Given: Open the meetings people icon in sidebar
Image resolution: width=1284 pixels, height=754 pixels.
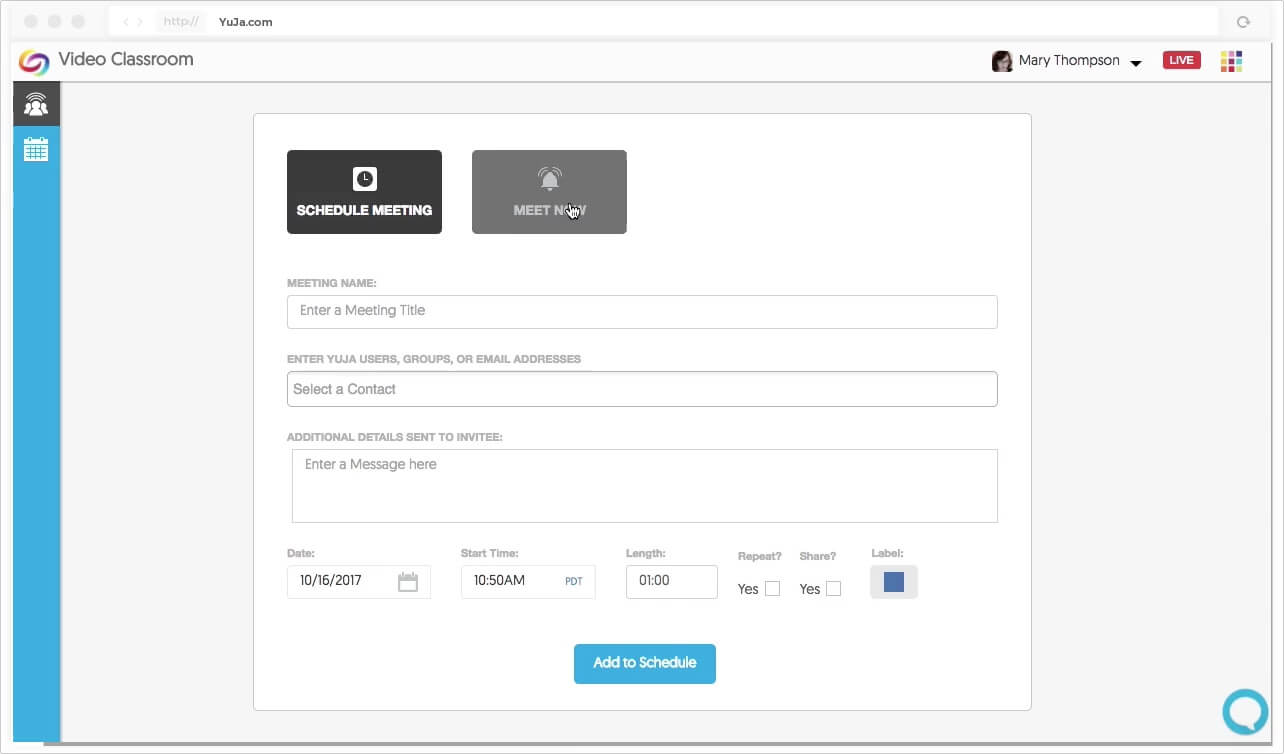Looking at the screenshot, I should click(36, 104).
